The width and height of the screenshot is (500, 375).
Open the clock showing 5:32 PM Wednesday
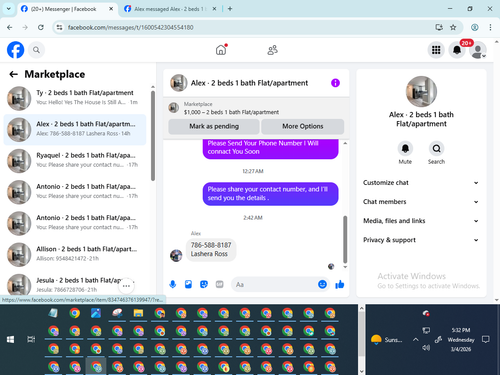(461, 340)
